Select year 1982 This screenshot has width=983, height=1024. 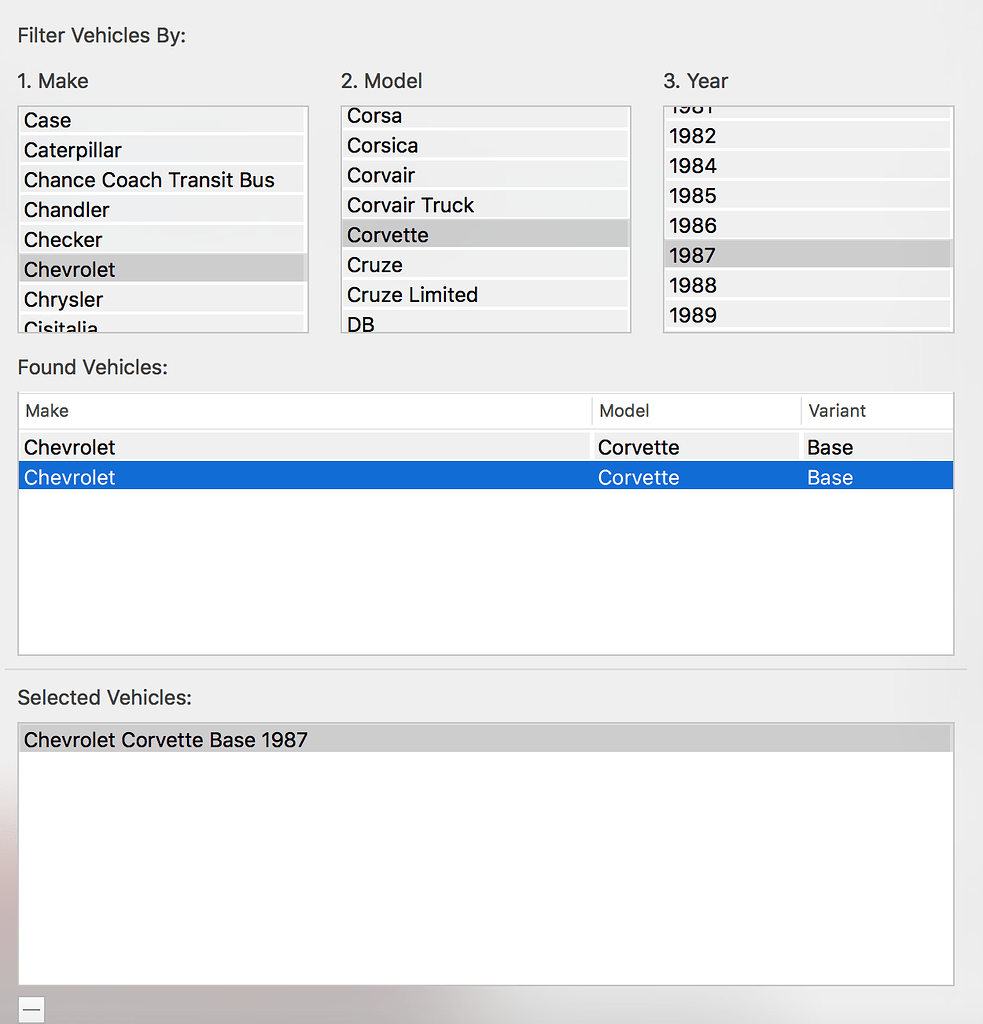[808, 136]
